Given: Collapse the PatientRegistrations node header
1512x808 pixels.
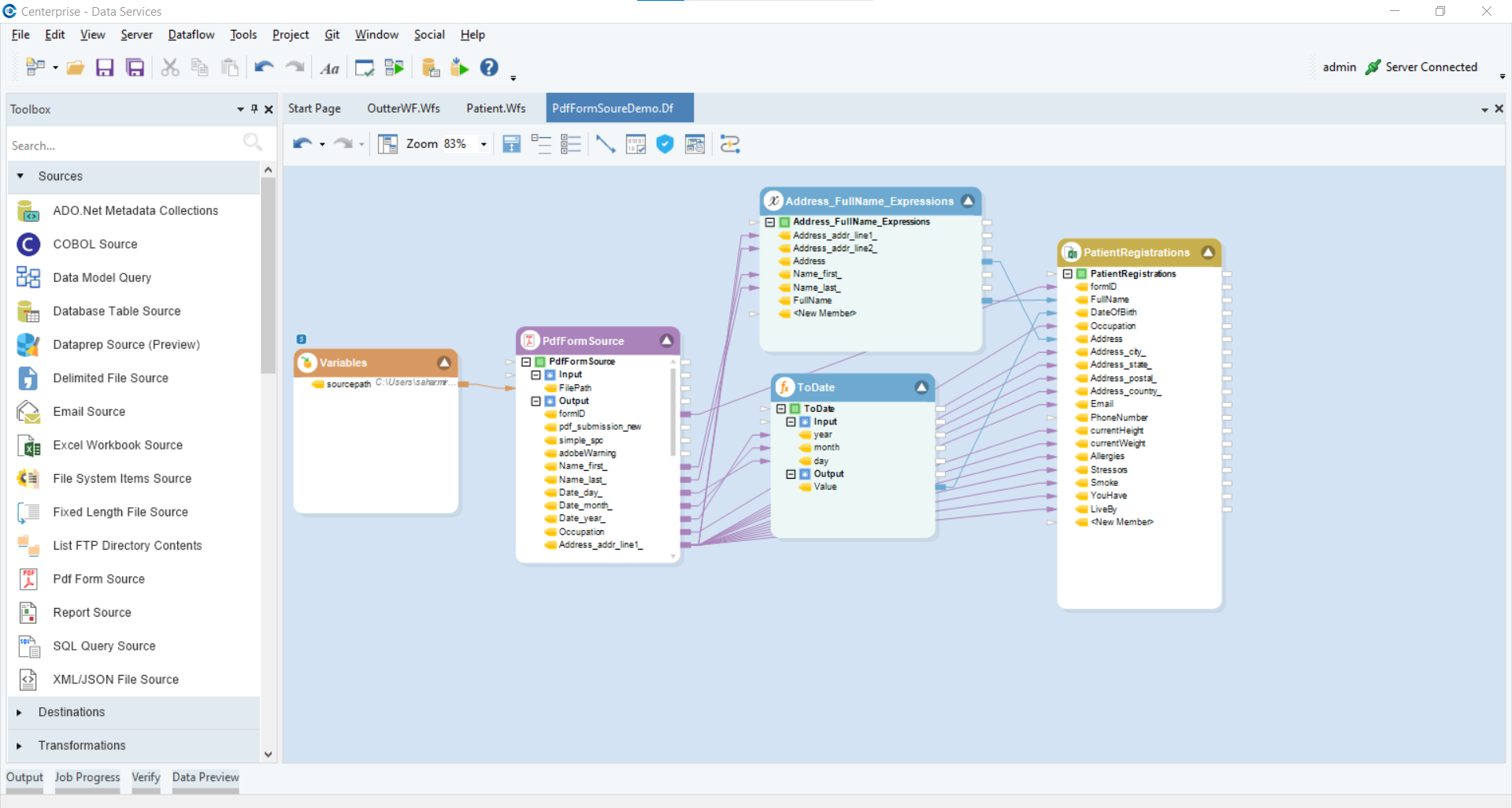Looking at the screenshot, I should [x=1208, y=252].
